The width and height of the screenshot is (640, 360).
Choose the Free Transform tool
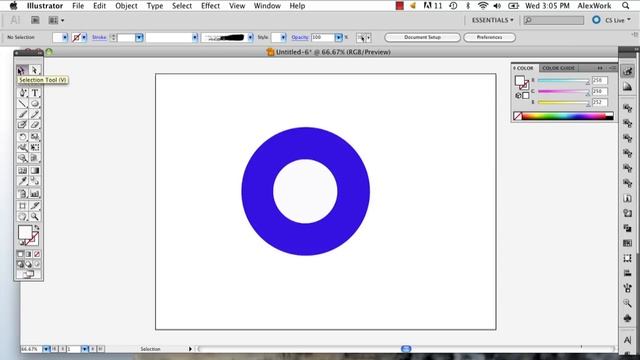pos(35,147)
